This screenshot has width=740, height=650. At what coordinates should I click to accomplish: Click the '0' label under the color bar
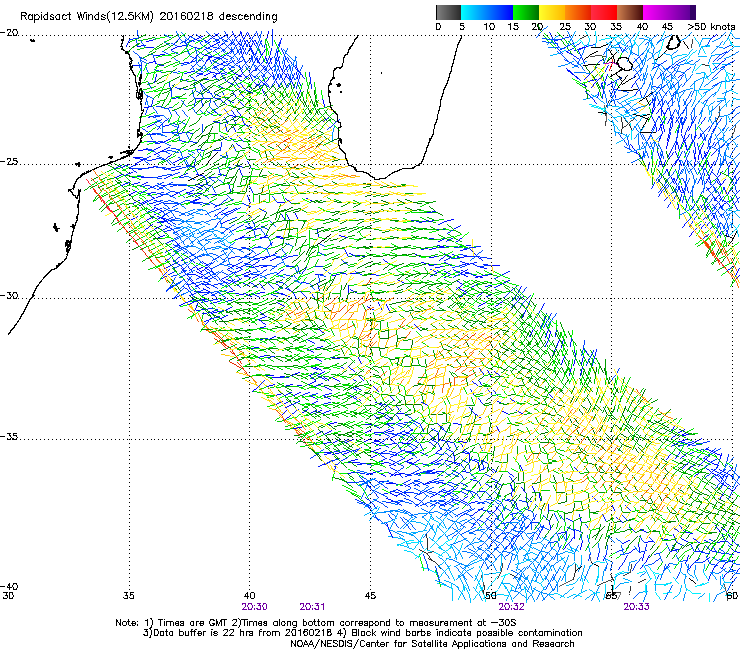click(438, 27)
